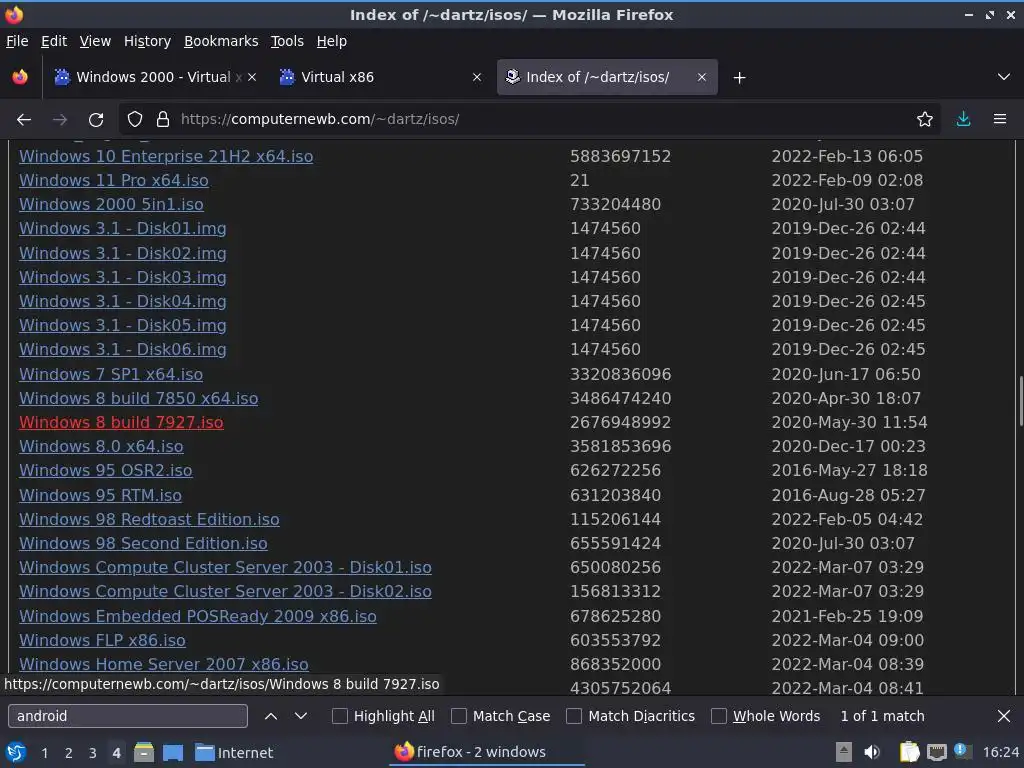1024x768 pixels.
Task: Open the file manager in taskbar
Action: click(144, 752)
